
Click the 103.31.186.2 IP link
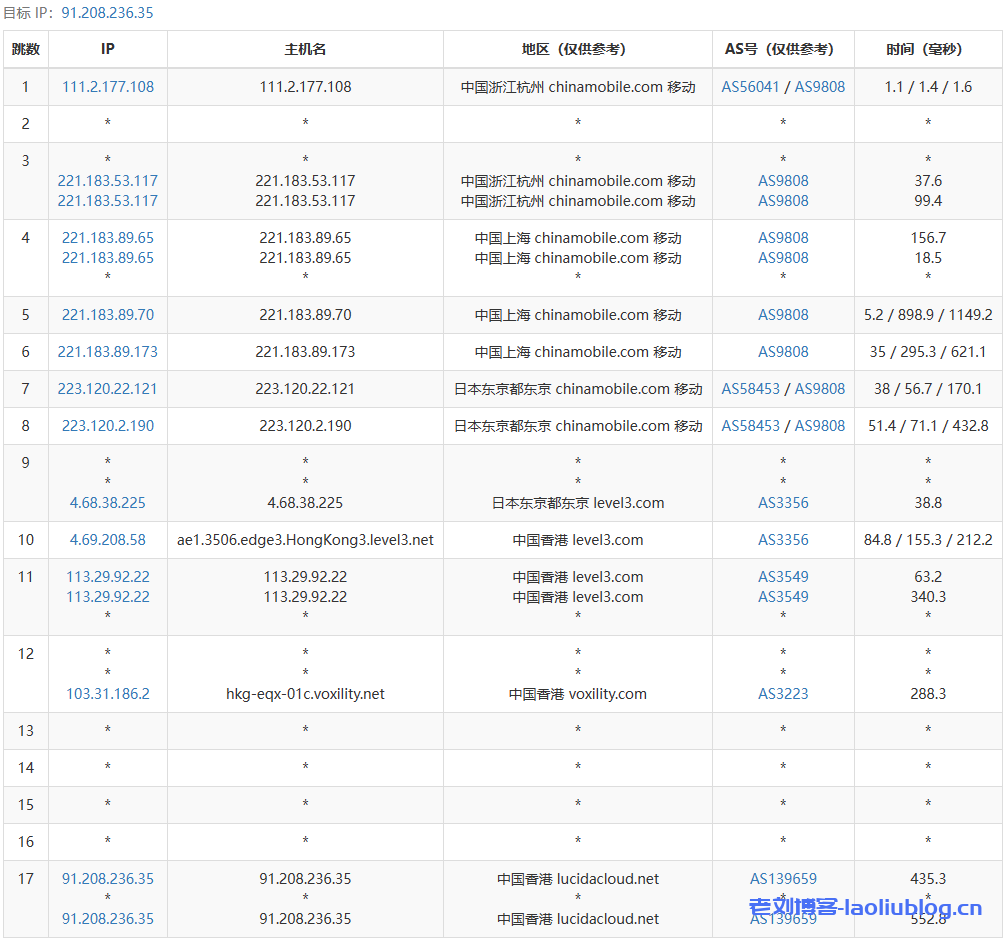coord(108,694)
